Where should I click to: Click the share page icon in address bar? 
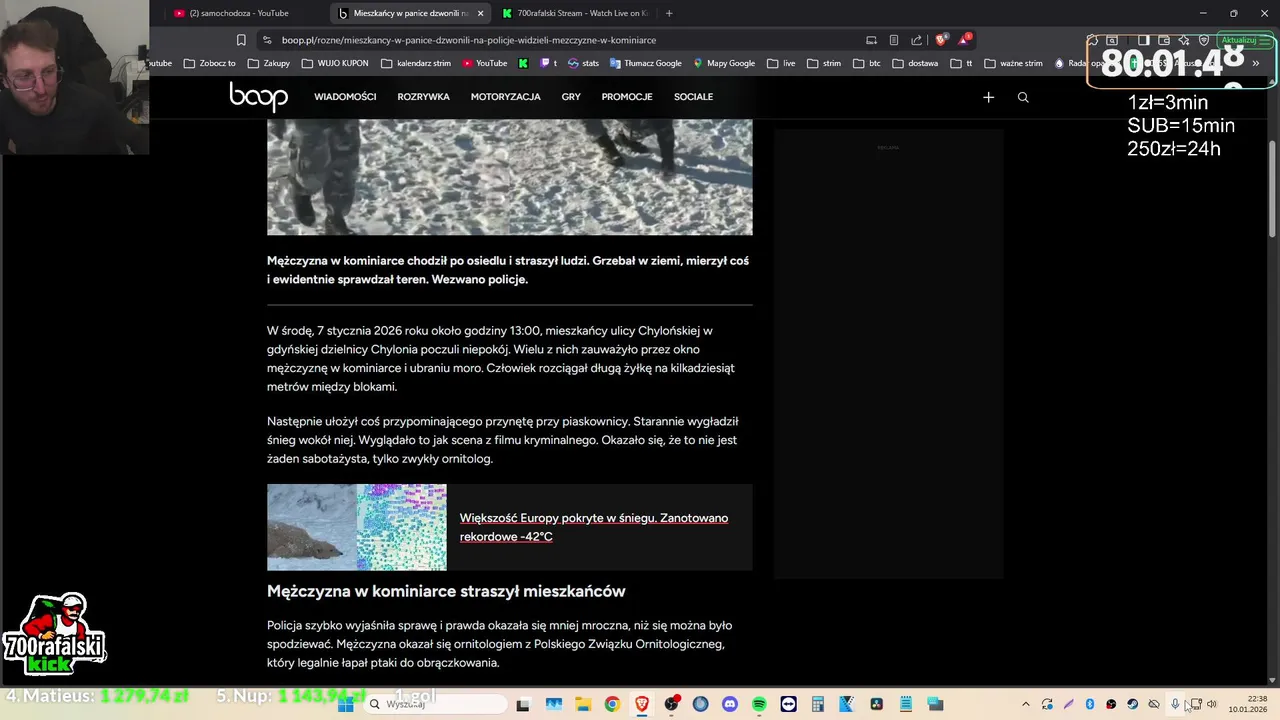[x=916, y=40]
